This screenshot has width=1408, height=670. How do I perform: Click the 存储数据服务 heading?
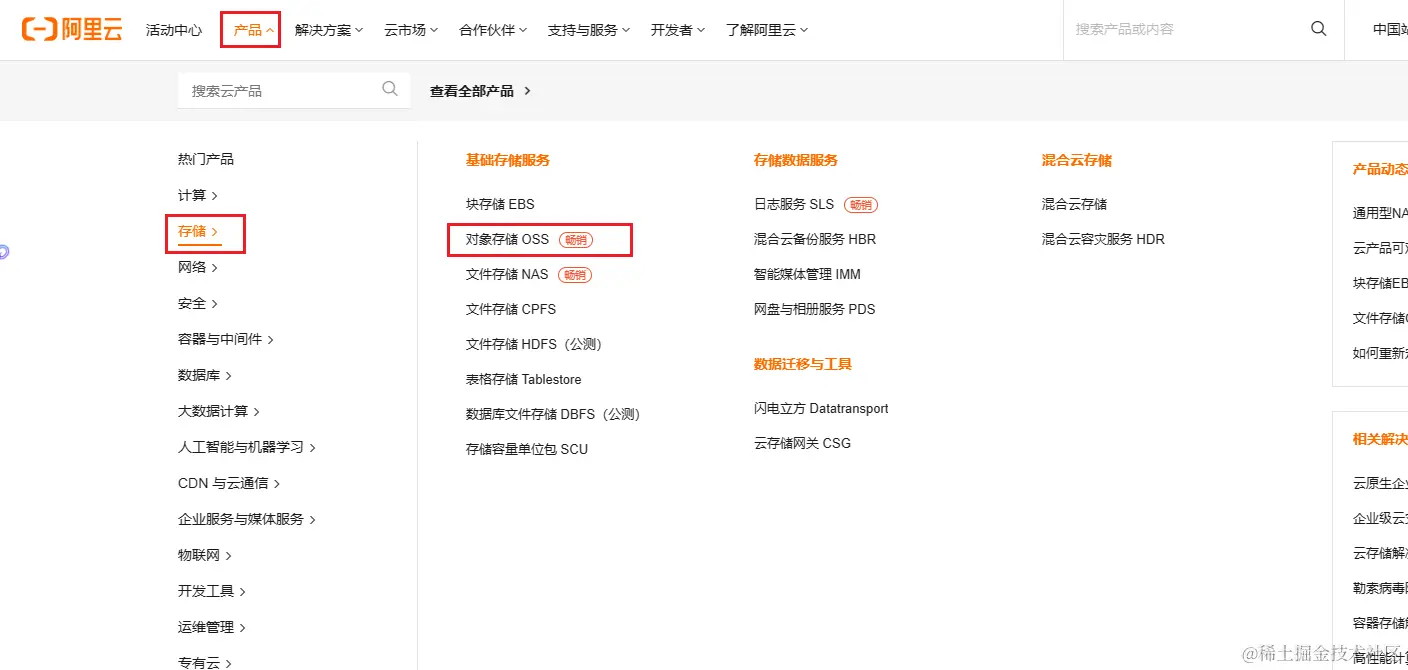[x=796, y=160]
